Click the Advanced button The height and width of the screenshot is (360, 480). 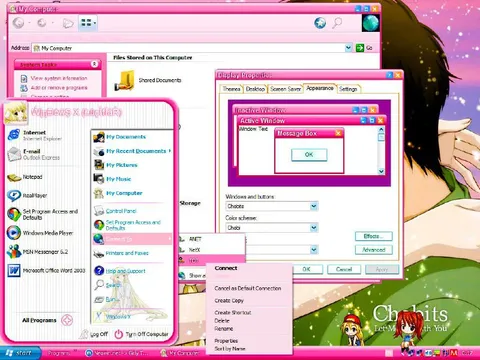click(x=374, y=250)
